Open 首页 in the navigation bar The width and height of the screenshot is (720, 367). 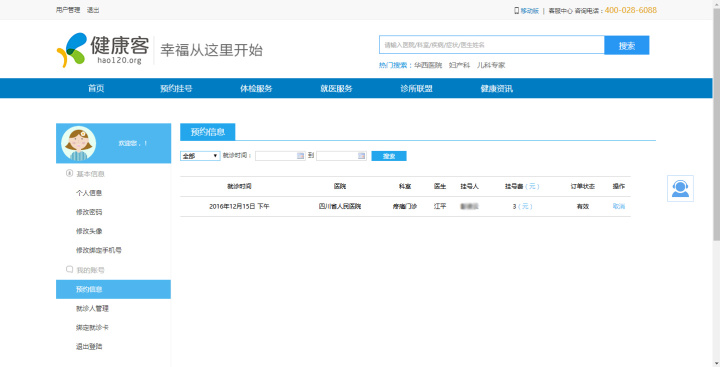(96, 89)
